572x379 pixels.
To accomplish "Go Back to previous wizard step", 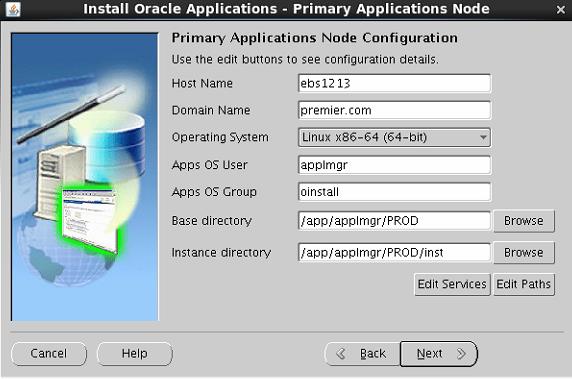I will tap(362, 353).
